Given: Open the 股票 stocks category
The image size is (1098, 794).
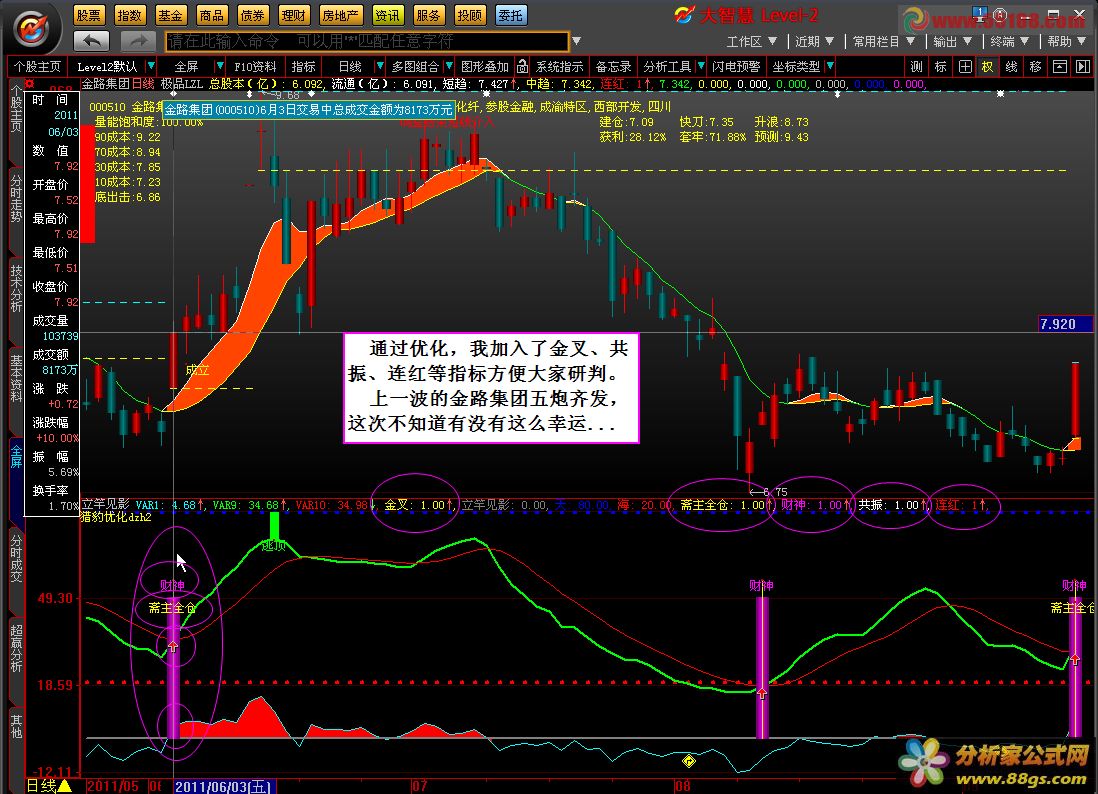Looking at the screenshot, I should click(89, 15).
